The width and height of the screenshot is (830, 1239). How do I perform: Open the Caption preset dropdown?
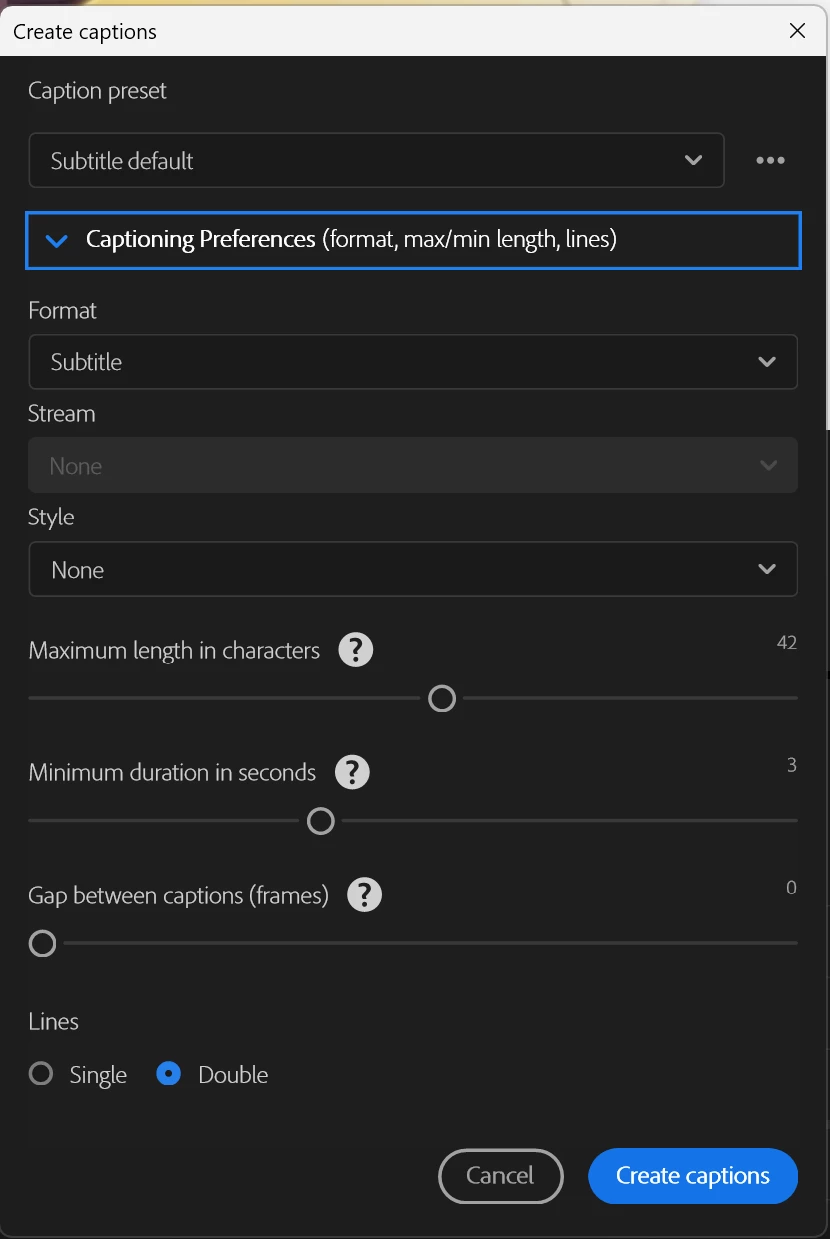tap(375, 161)
